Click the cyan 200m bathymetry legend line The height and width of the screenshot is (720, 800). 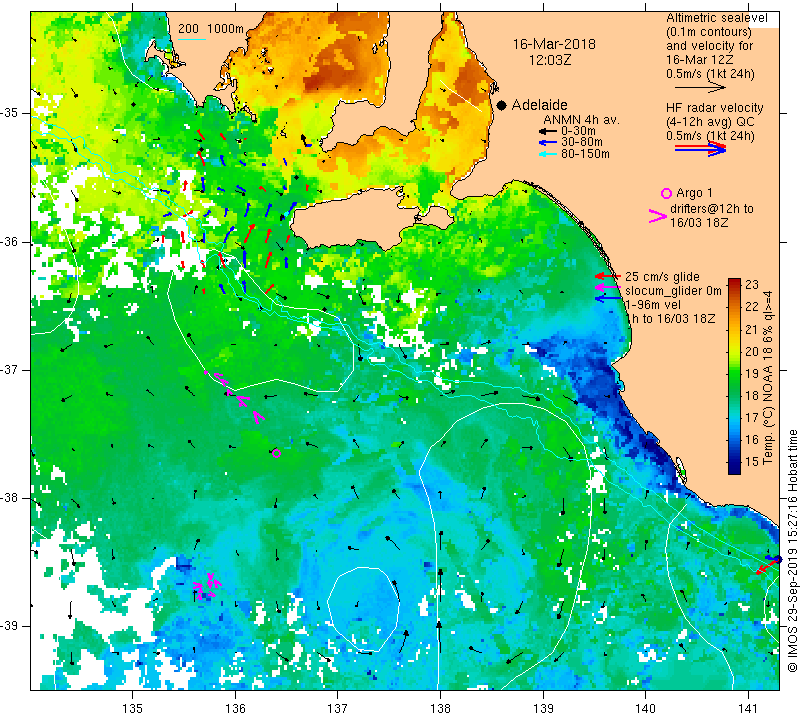pyautogui.click(x=191, y=39)
